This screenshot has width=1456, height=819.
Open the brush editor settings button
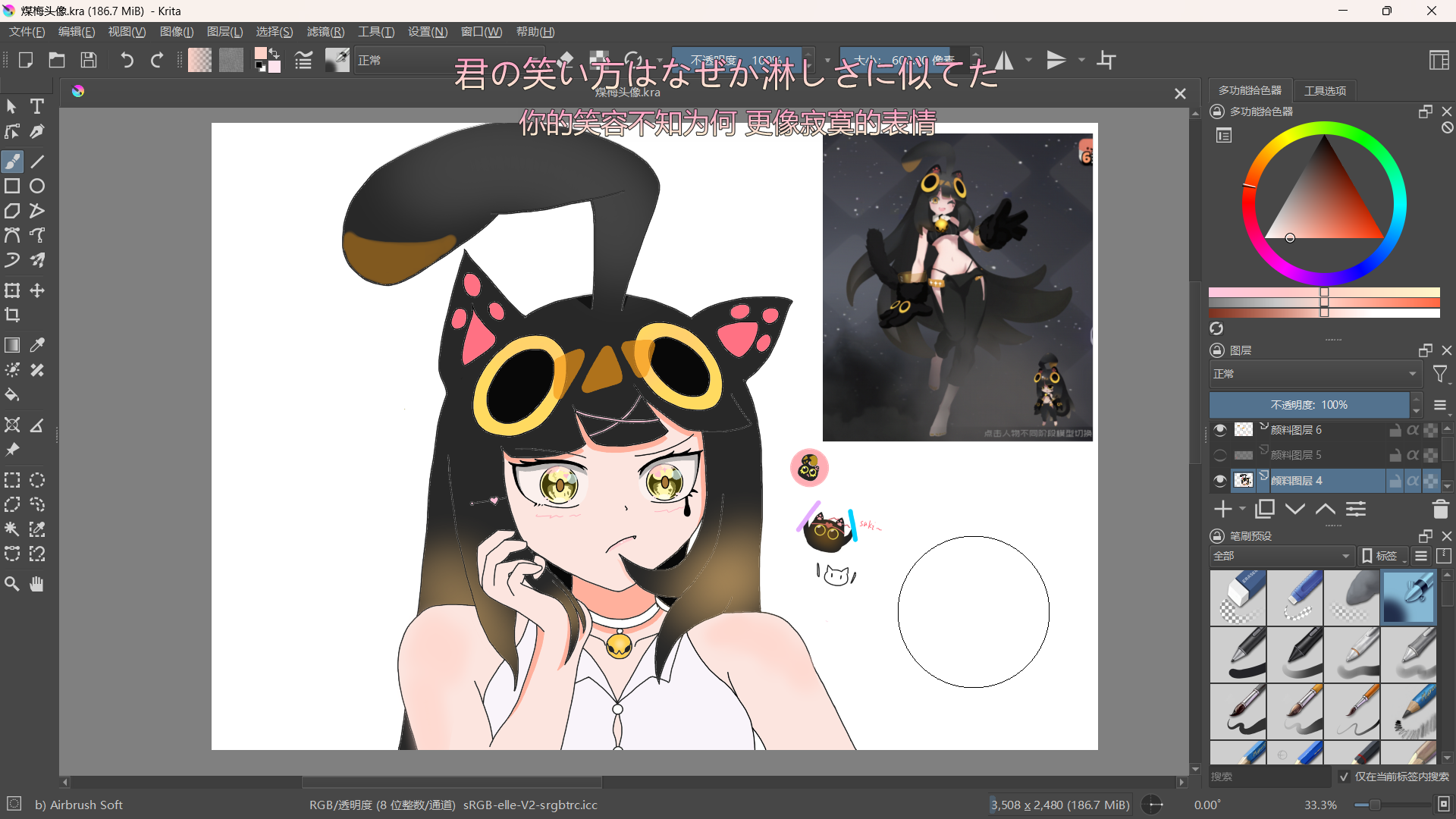click(x=304, y=60)
